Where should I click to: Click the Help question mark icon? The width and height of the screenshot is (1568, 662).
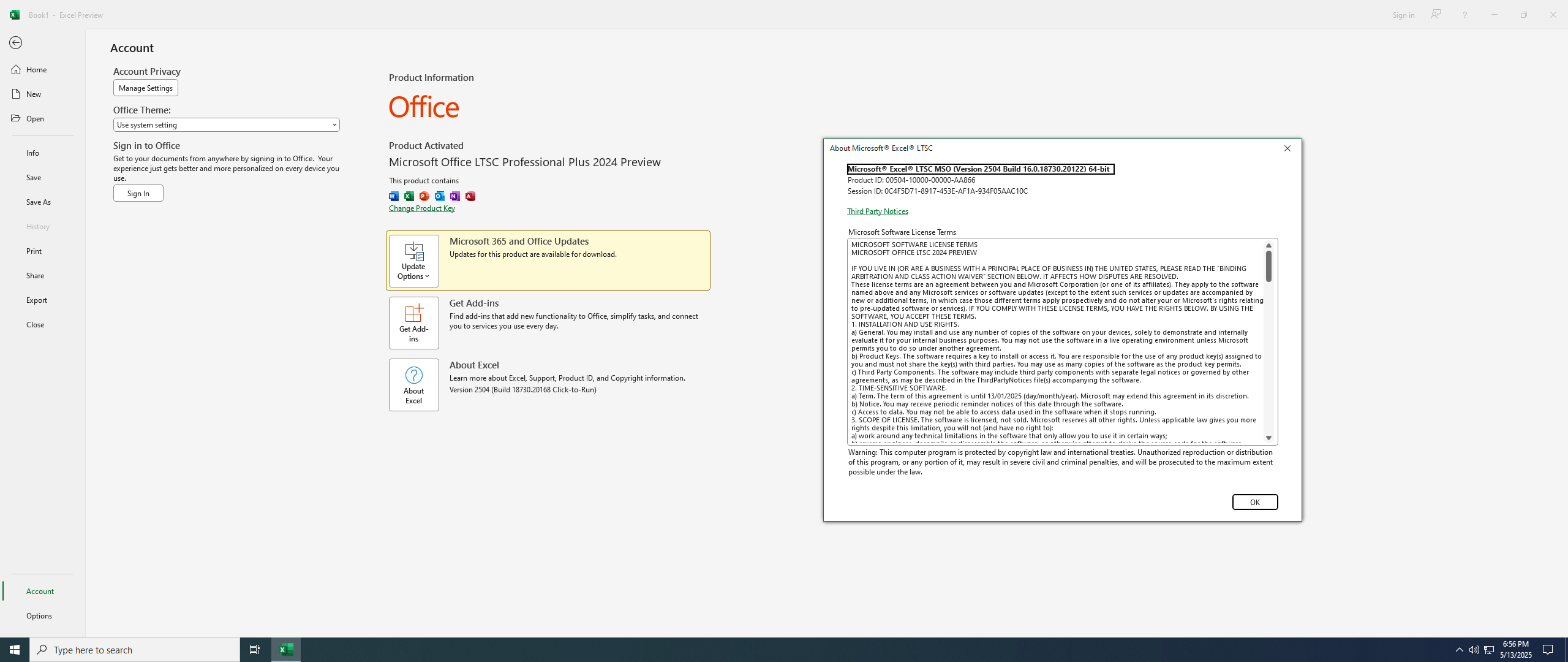pyautogui.click(x=1464, y=15)
